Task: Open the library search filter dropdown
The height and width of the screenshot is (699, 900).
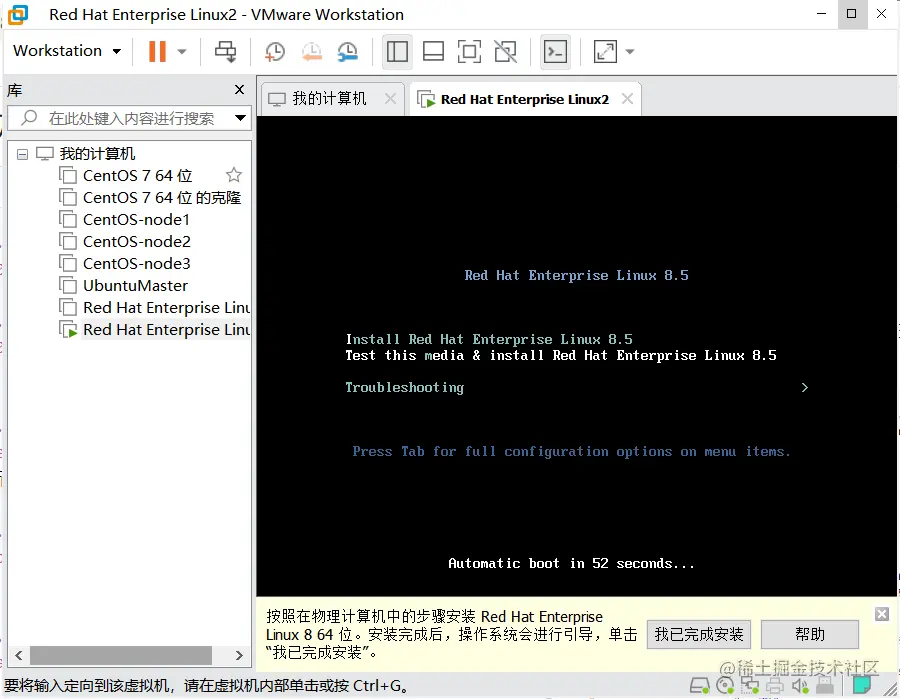Action: coord(240,118)
